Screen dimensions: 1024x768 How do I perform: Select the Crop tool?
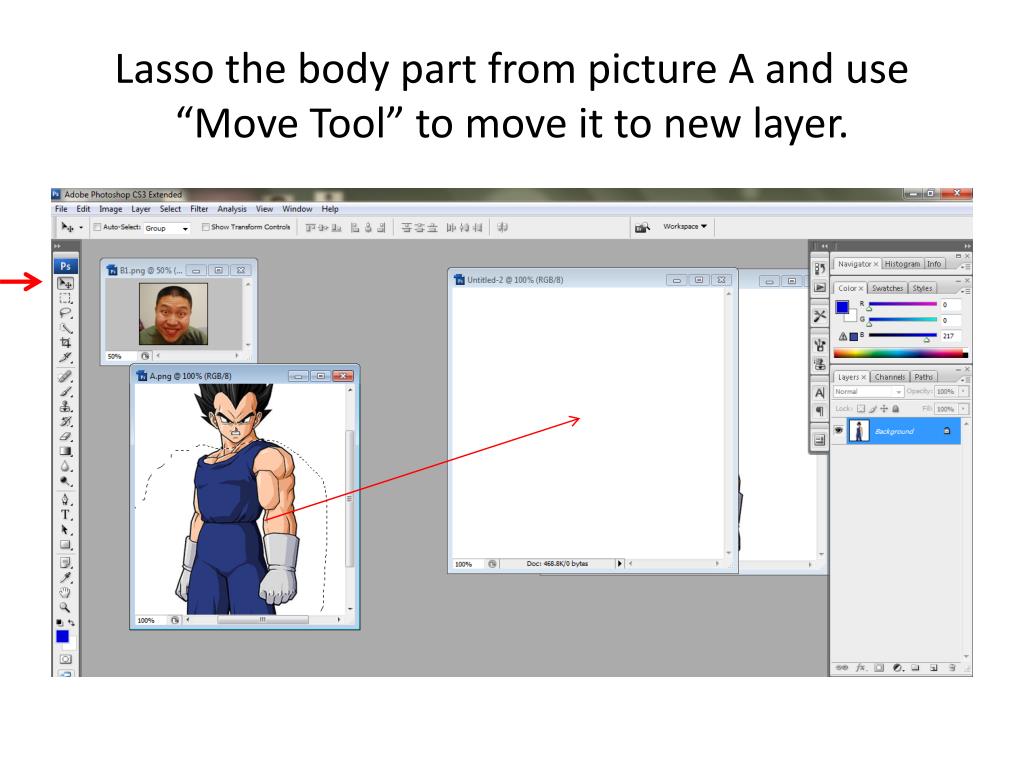65,343
